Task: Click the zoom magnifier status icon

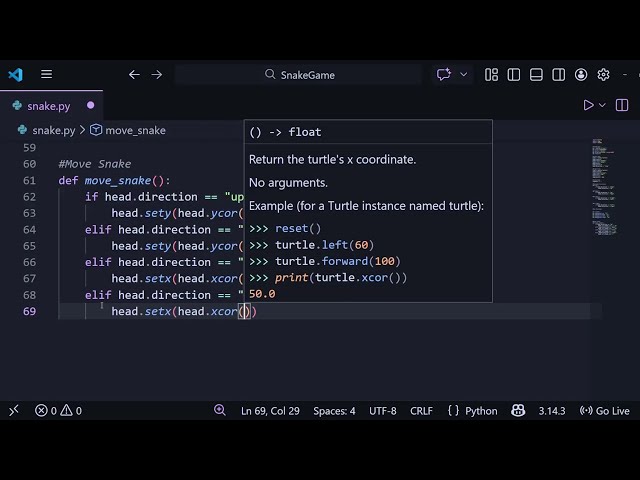Action: (x=220, y=410)
